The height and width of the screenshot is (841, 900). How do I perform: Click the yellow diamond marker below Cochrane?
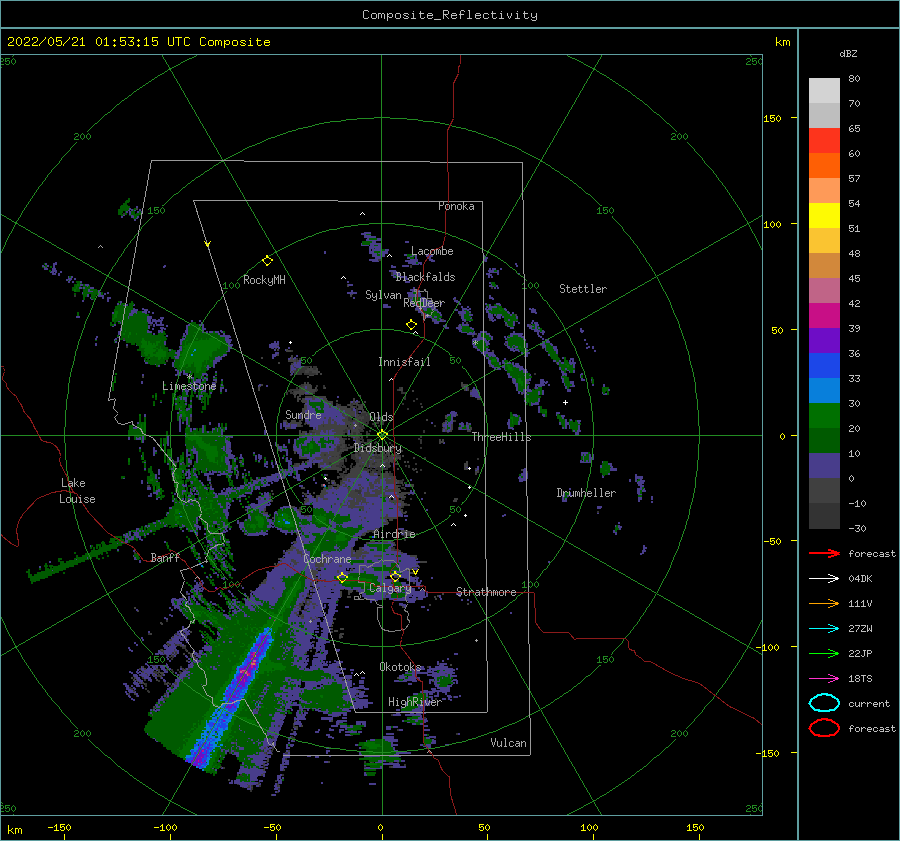(x=342, y=578)
